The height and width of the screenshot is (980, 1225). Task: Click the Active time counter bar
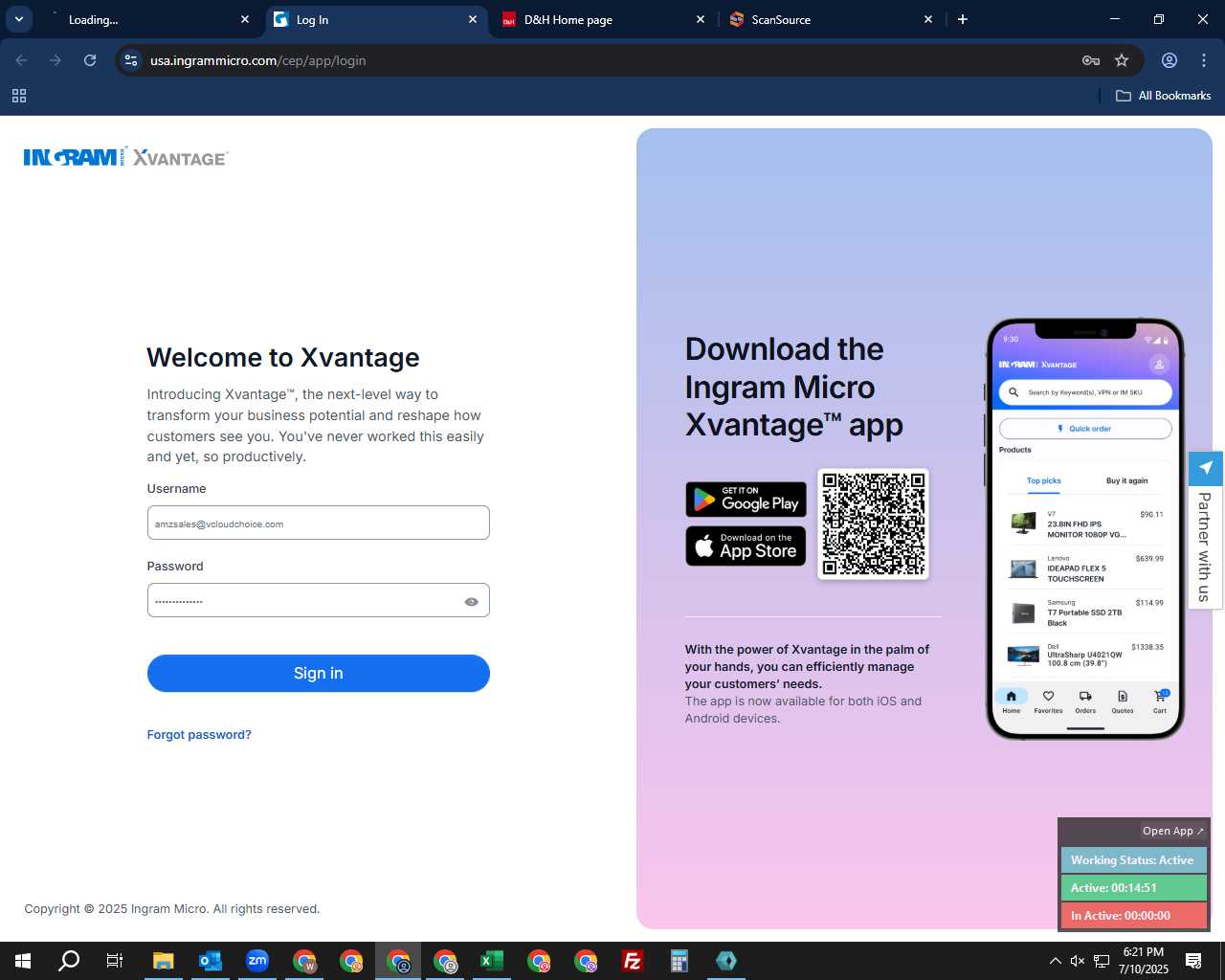[x=1133, y=888]
